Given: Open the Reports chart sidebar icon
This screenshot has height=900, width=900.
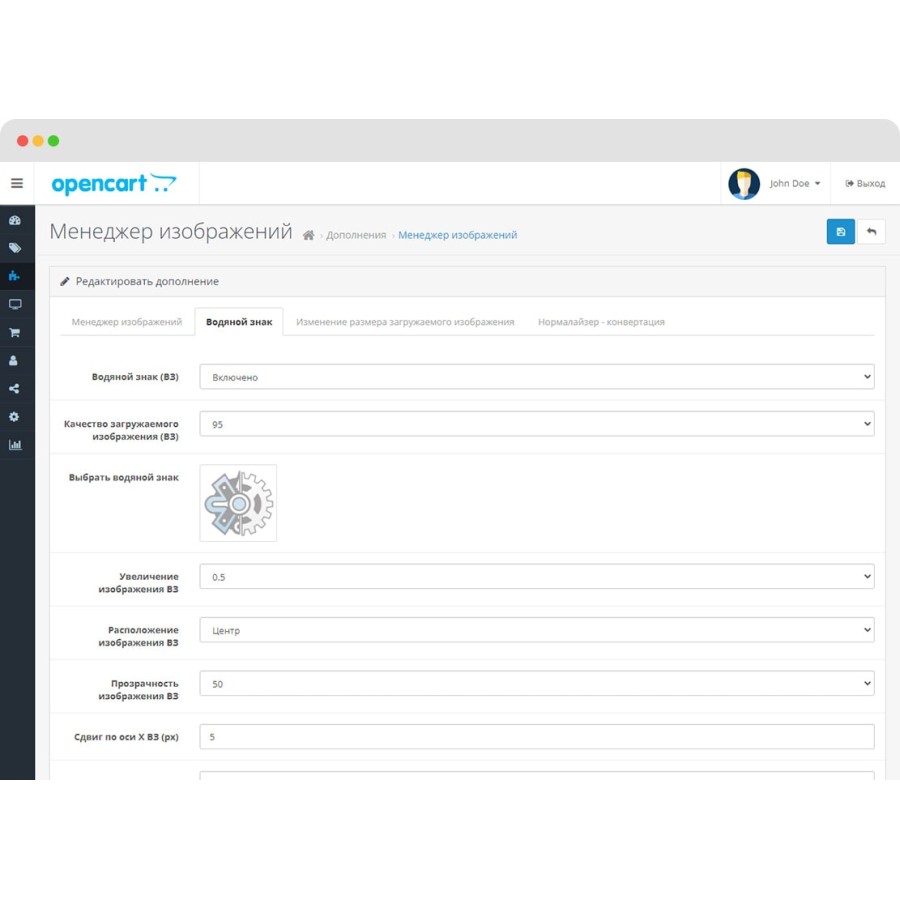Looking at the screenshot, I should pos(15,445).
